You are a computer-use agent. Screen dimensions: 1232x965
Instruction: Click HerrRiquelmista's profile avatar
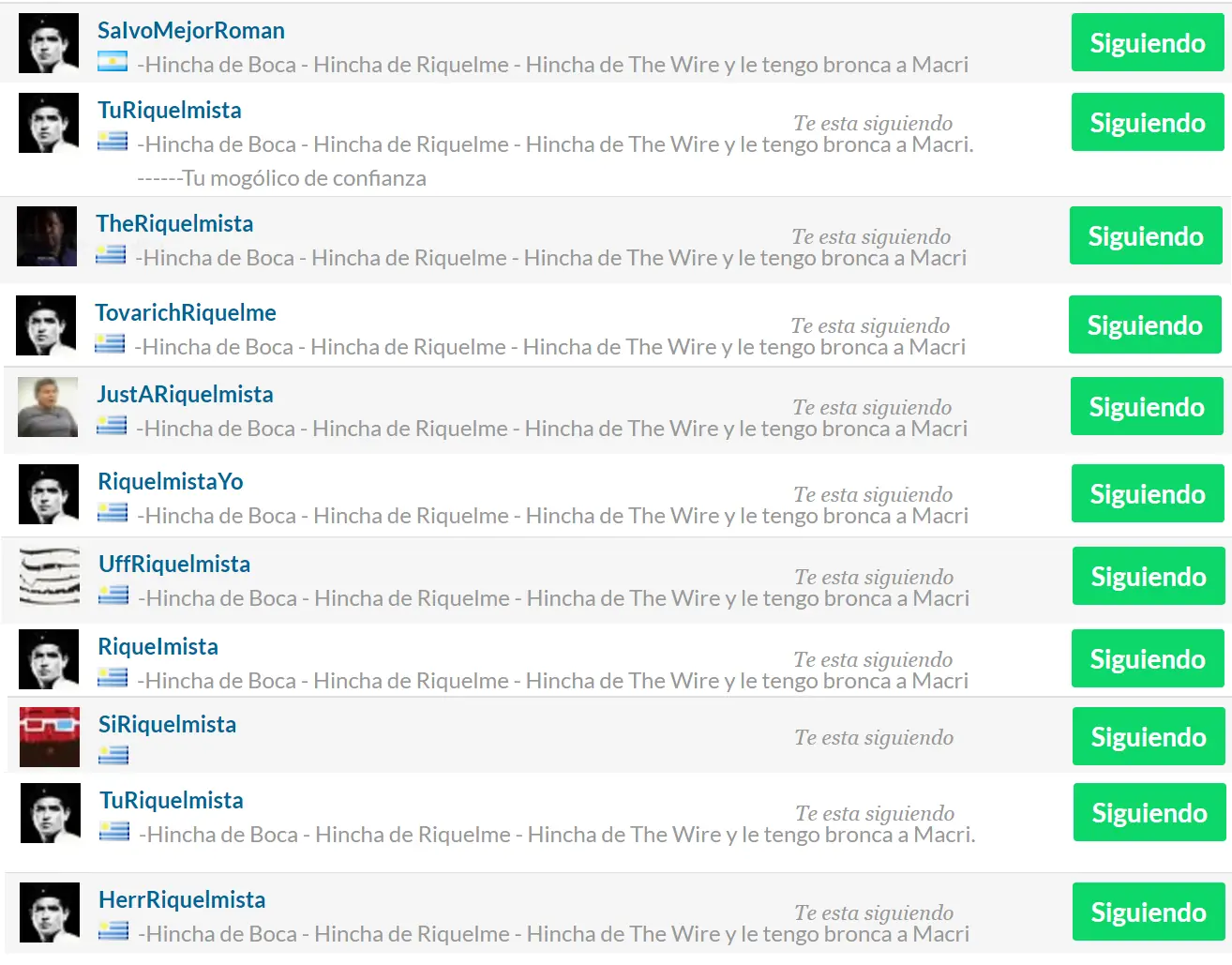pos(50,912)
